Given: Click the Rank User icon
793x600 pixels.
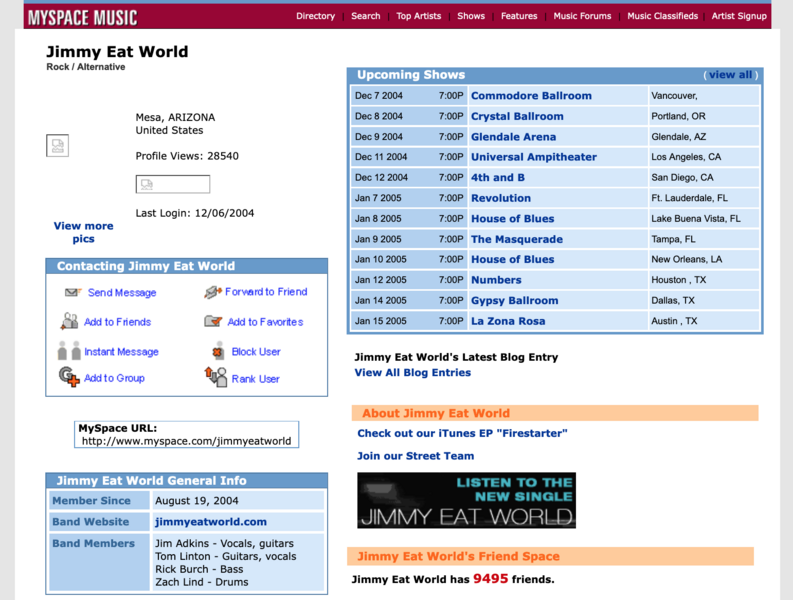Looking at the screenshot, I should [216, 377].
